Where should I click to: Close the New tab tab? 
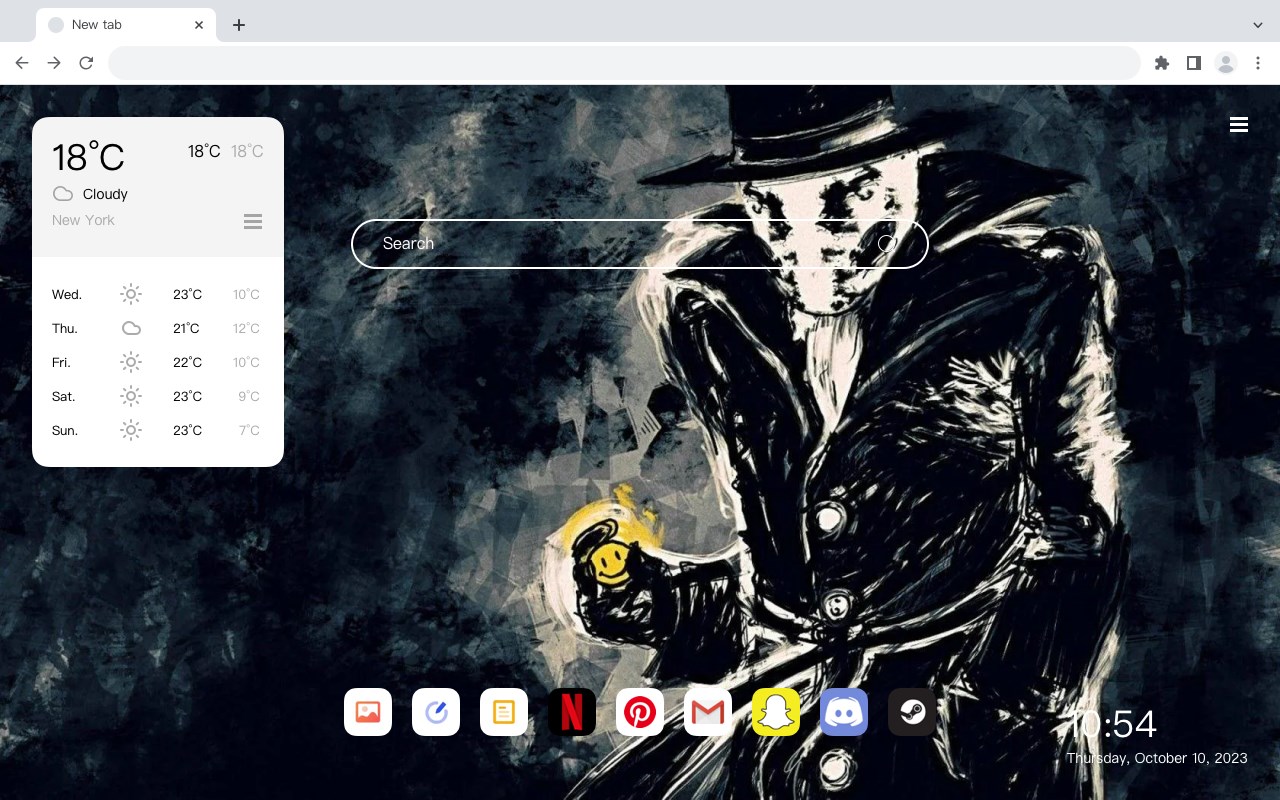[x=199, y=25]
